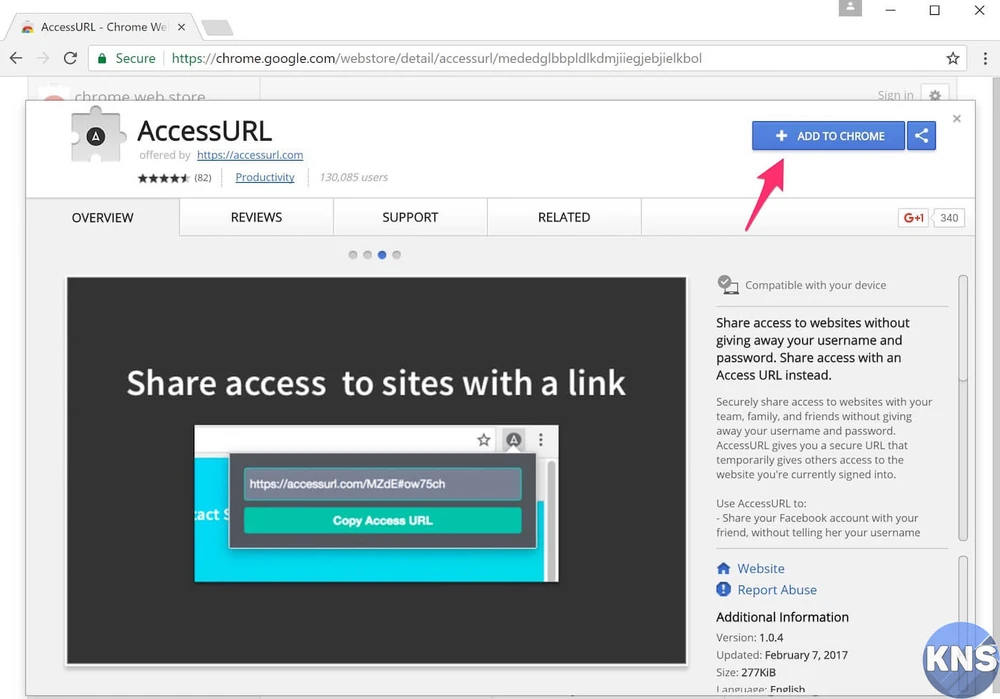
Task: Open the web store settings gear
Action: pyautogui.click(x=935, y=96)
